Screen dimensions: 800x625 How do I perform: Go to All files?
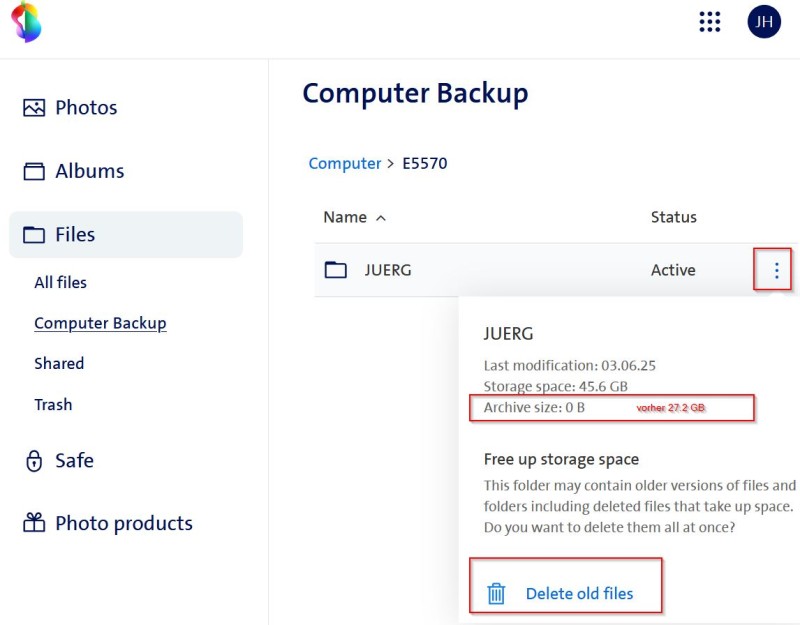point(60,283)
